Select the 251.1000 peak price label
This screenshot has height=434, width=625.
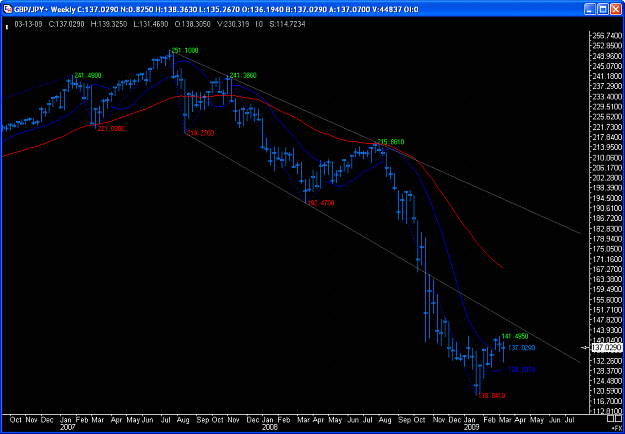click(x=185, y=51)
